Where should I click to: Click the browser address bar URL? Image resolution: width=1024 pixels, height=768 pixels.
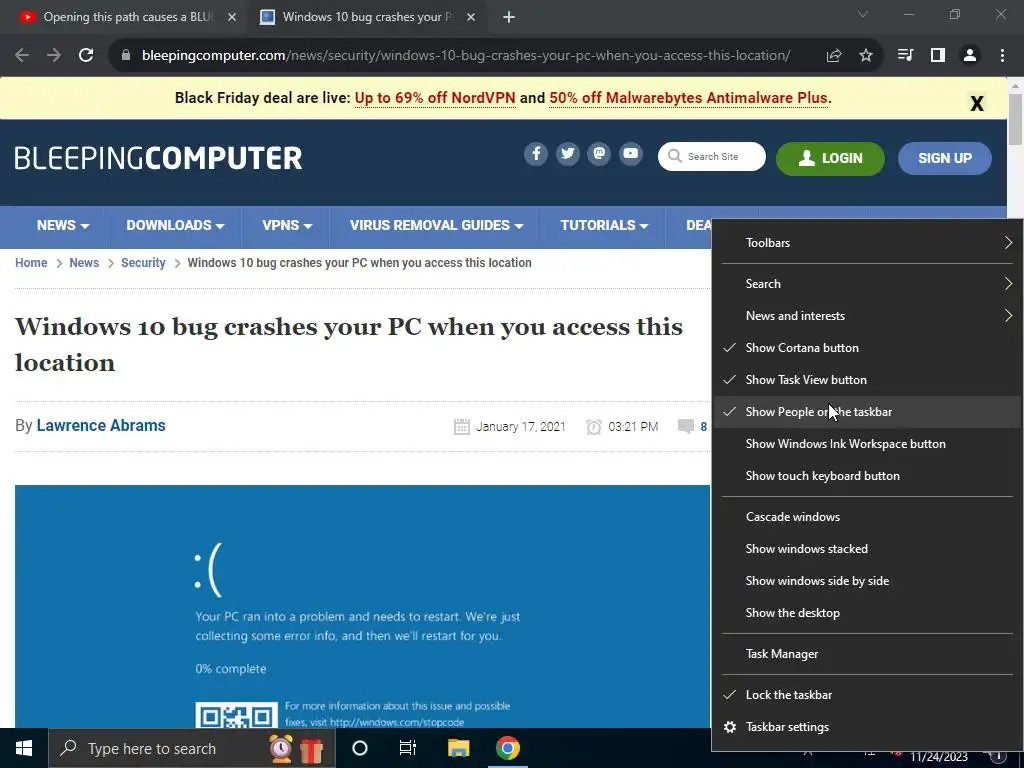coord(466,56)
